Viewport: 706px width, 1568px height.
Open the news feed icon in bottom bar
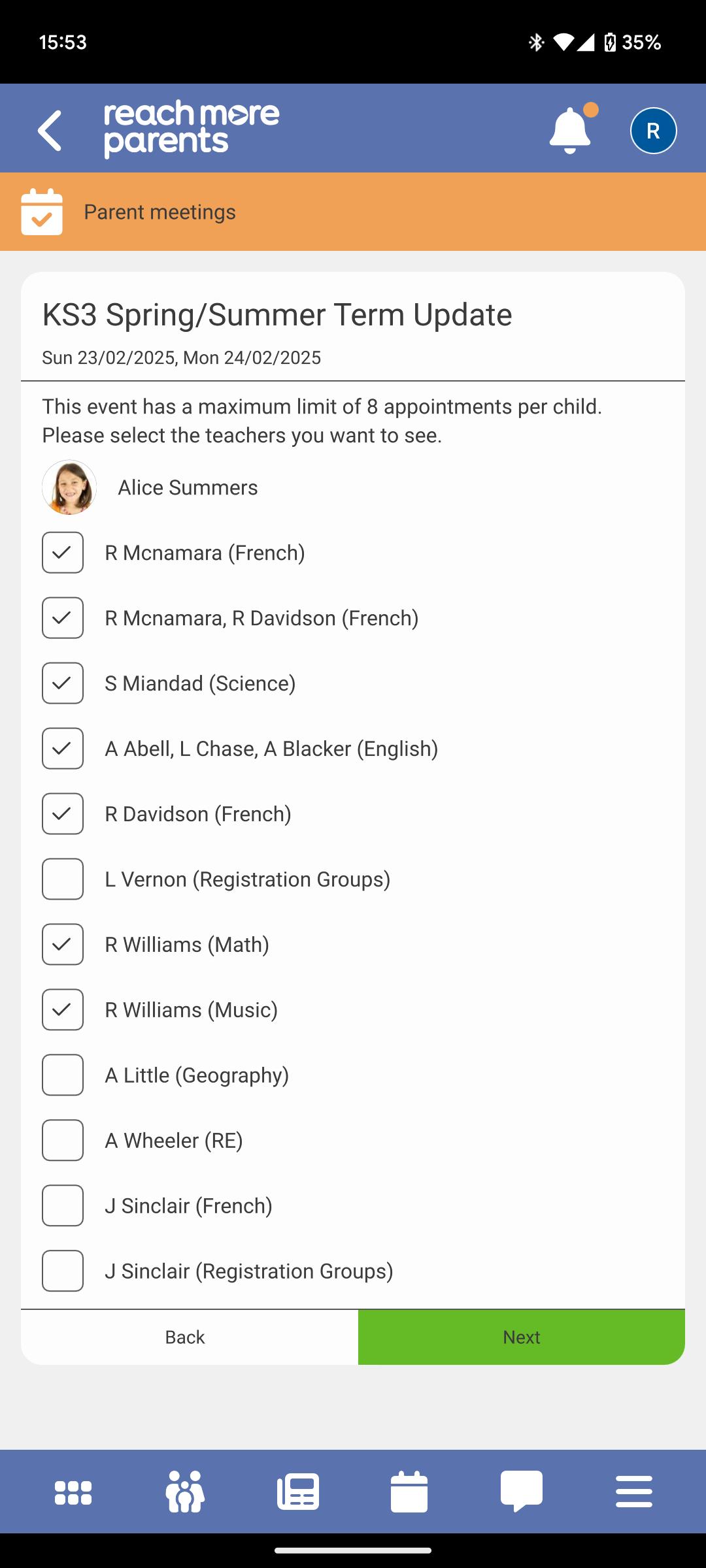298,1492
